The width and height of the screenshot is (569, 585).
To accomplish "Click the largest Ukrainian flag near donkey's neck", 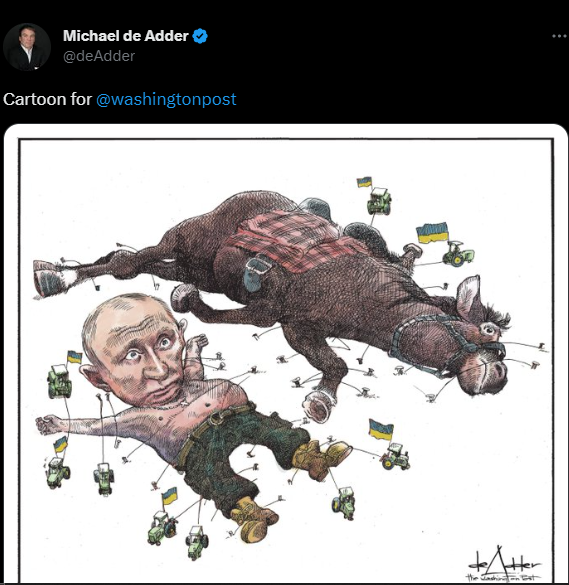I will click(432, 232).
